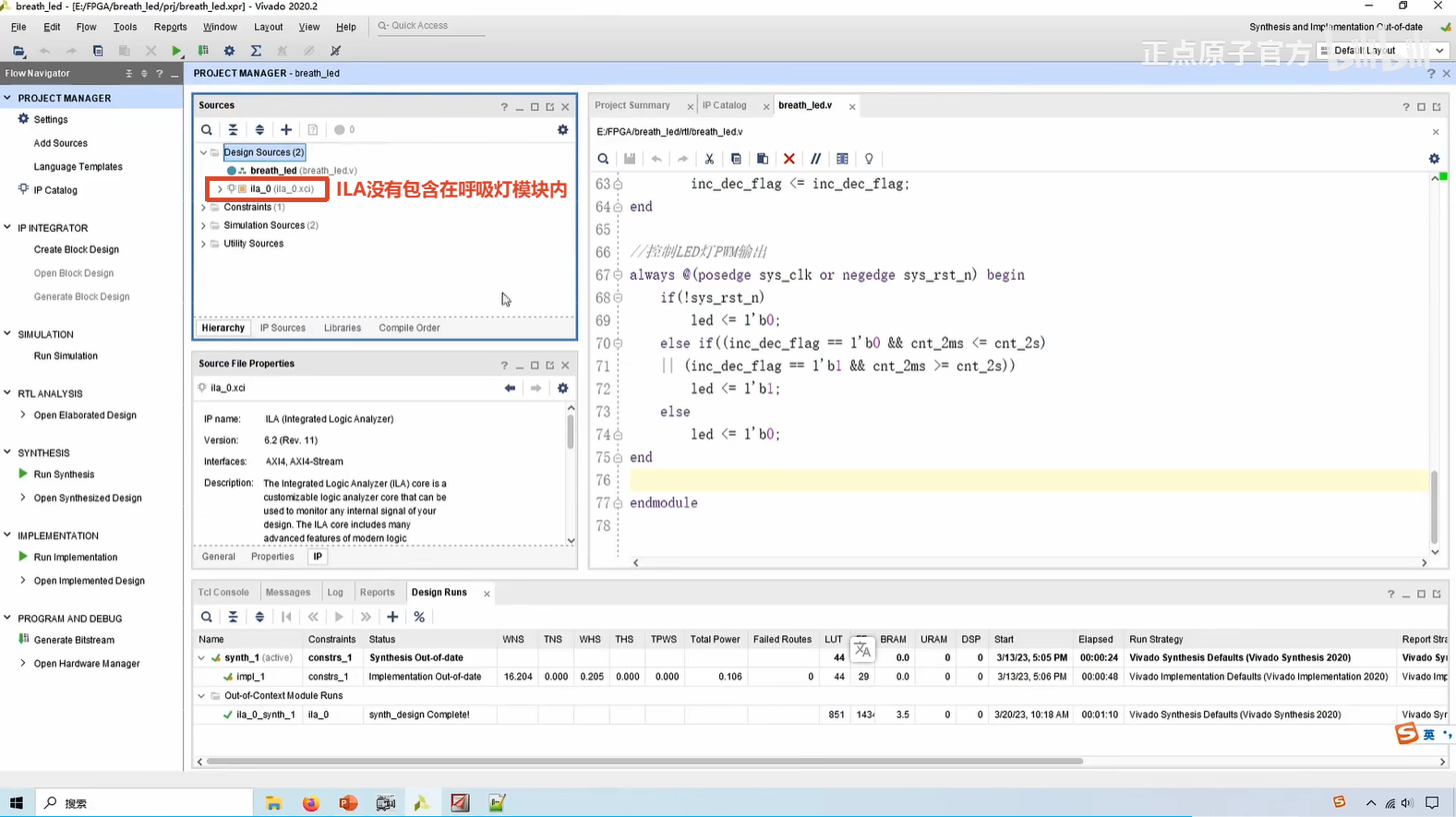Expand Utility Sources folder

[x=204, y=244]
